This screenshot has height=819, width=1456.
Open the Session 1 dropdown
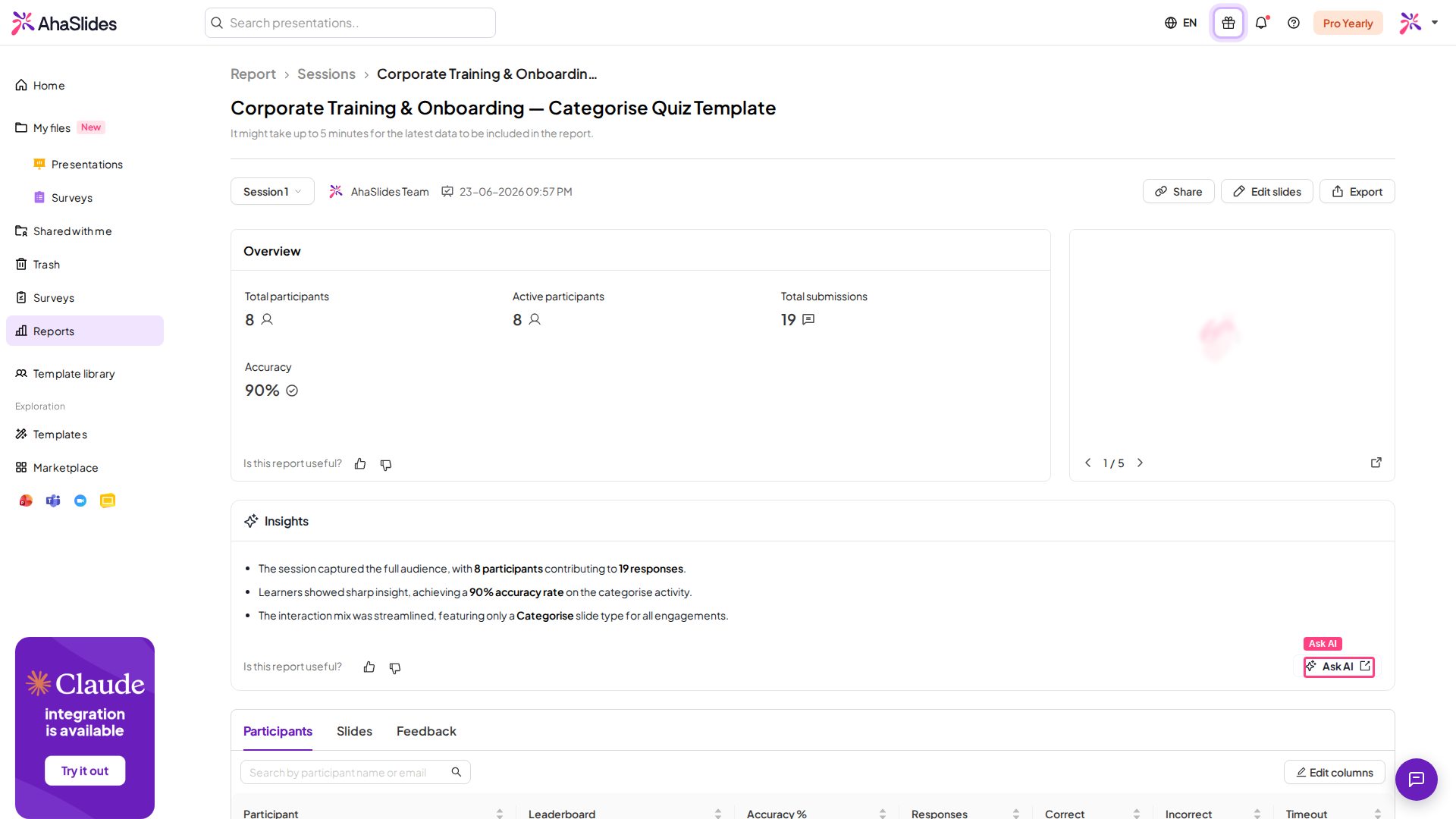pos(272,192)
